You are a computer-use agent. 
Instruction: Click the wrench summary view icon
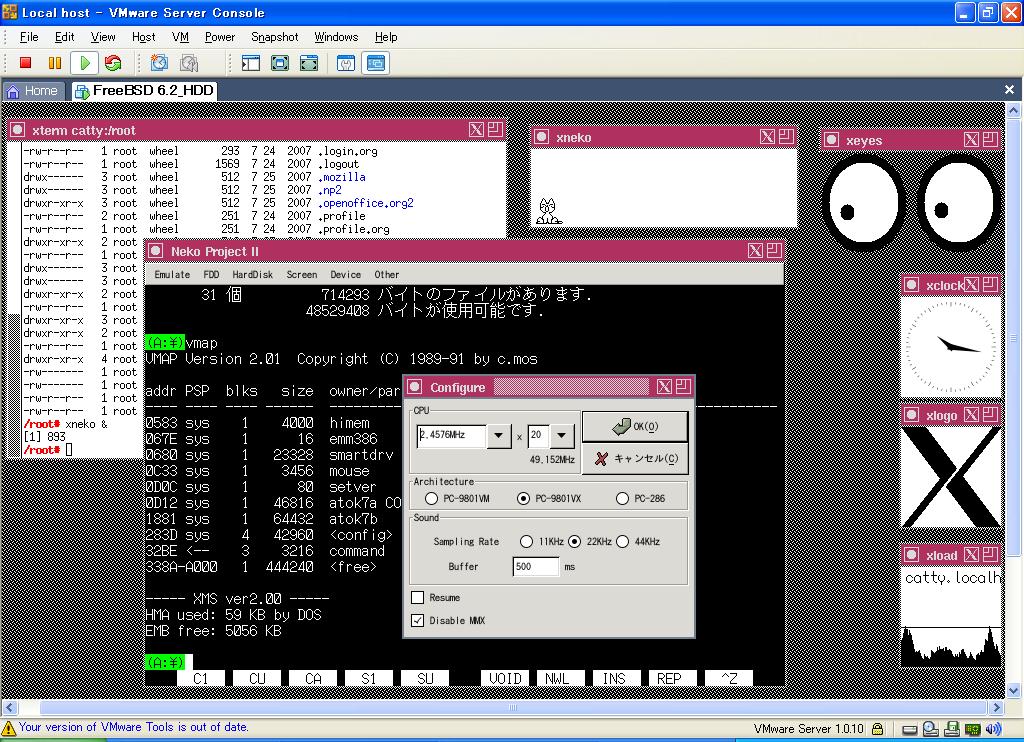(x=346, y=63)
